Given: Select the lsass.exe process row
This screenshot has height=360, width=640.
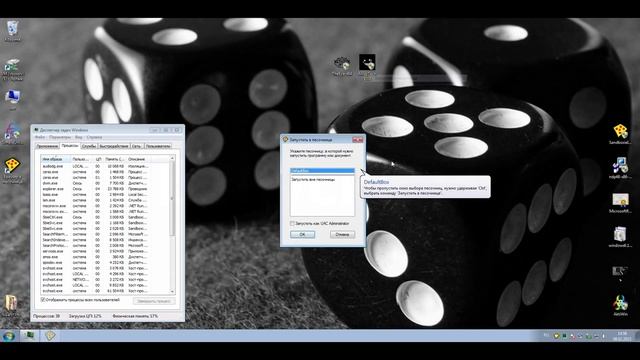Looking at the screenshot, I should click(105, 195).
